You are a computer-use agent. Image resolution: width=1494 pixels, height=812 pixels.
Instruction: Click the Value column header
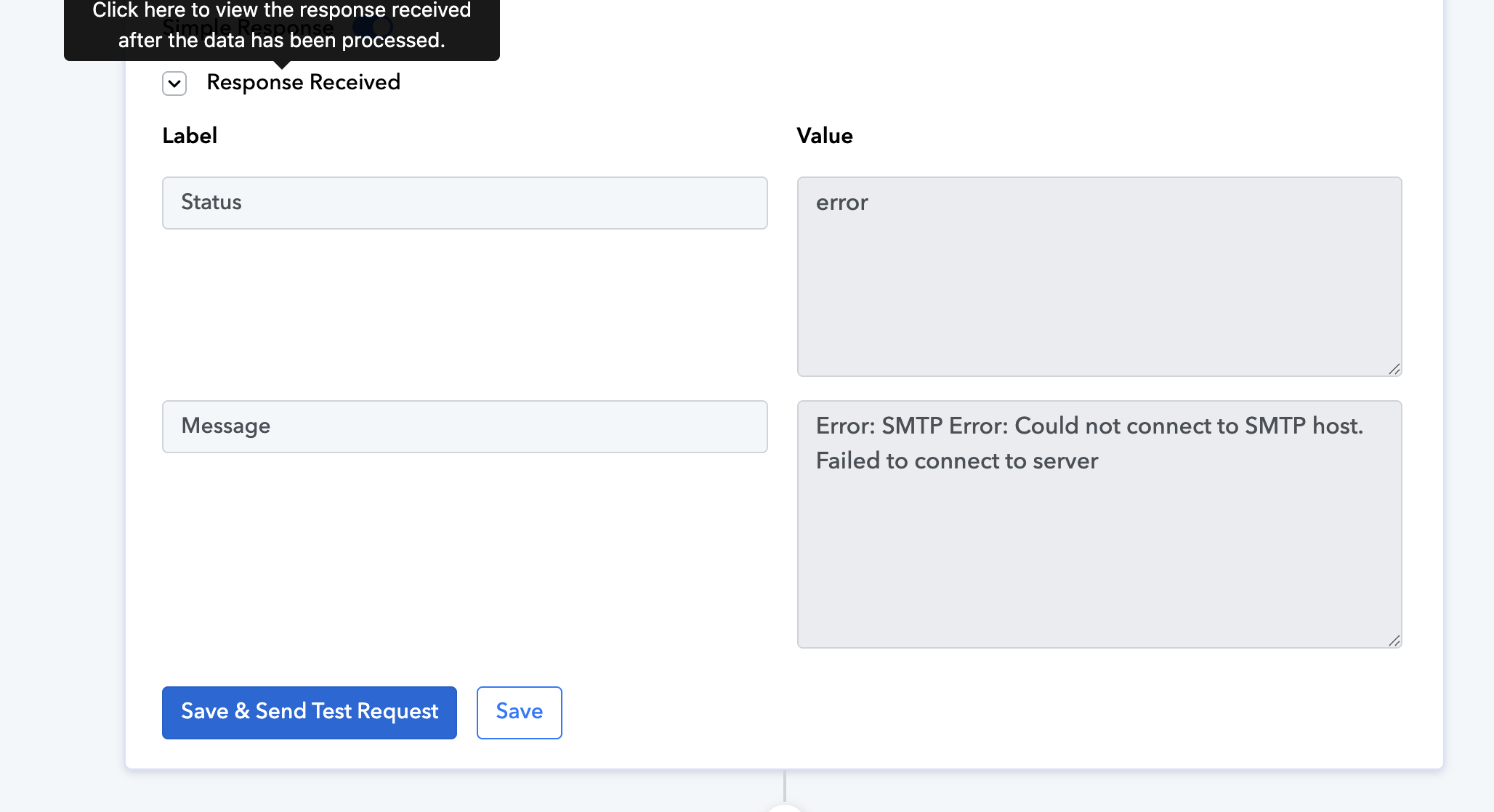coord(825,136)
